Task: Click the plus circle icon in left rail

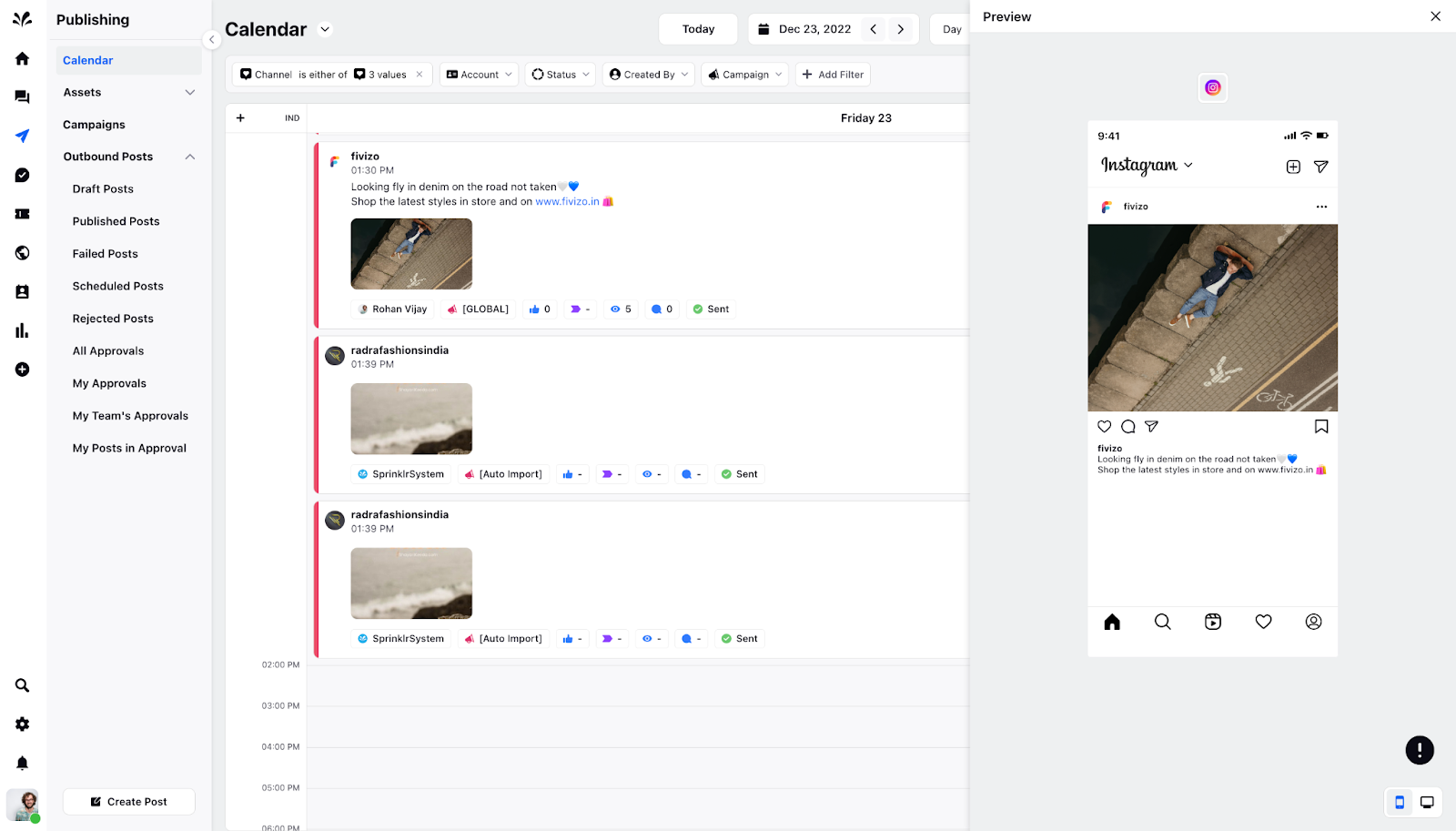Action: (22, 370)
